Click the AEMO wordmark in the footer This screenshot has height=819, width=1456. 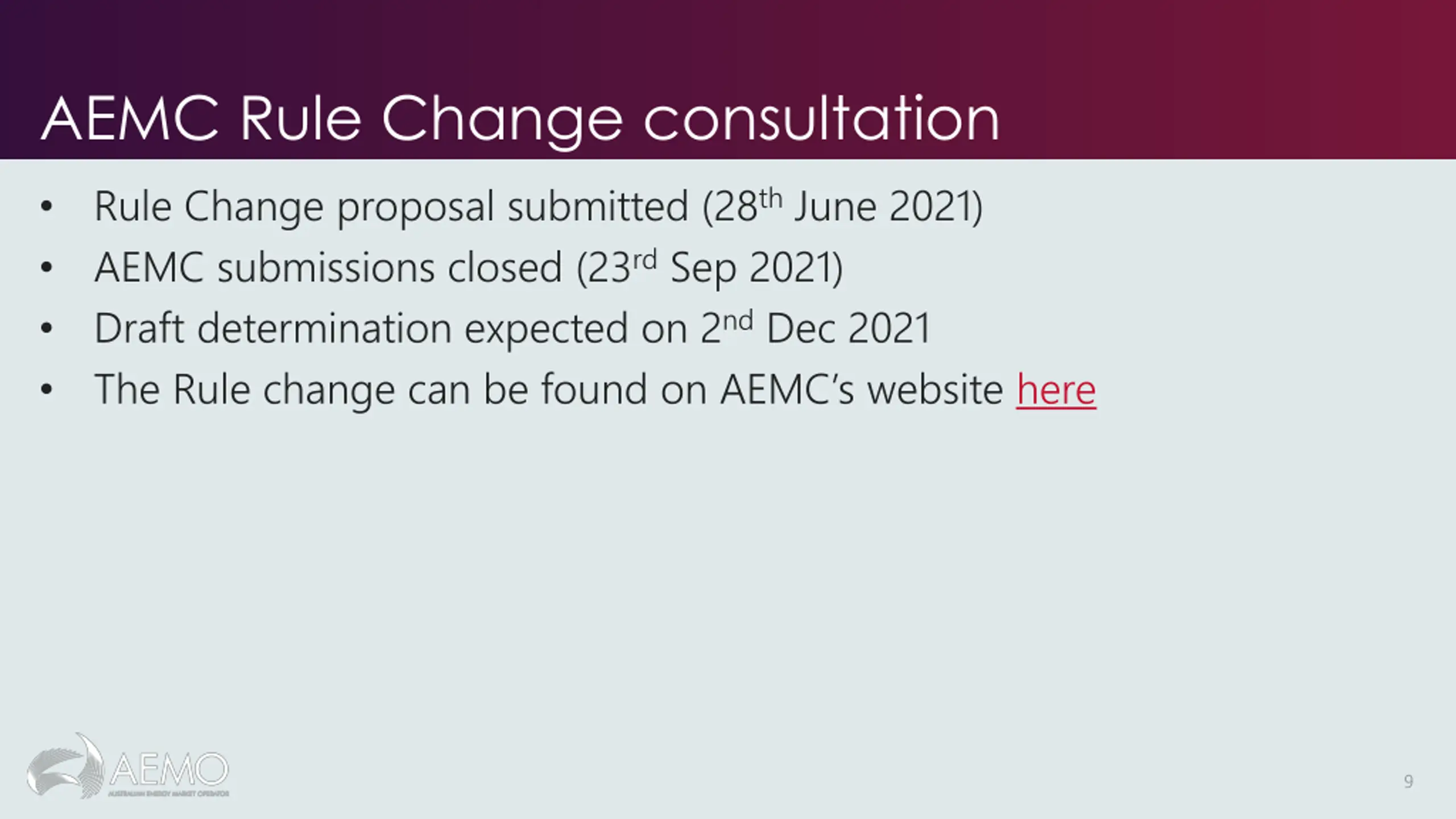click(x=169, y=770)
